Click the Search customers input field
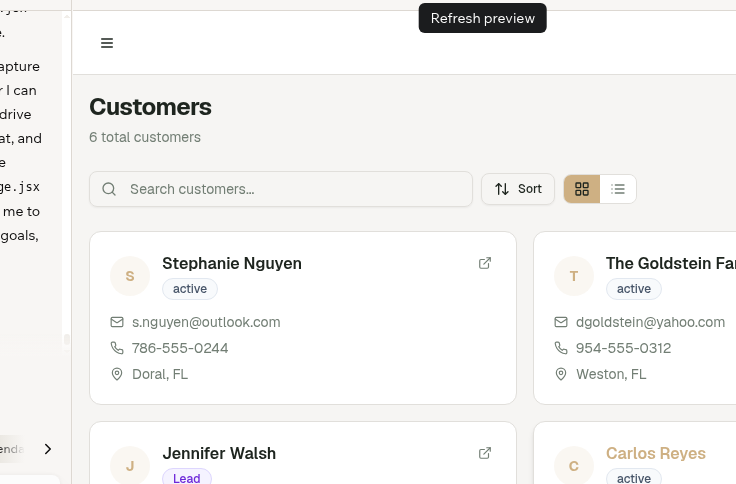 (281, 189)
